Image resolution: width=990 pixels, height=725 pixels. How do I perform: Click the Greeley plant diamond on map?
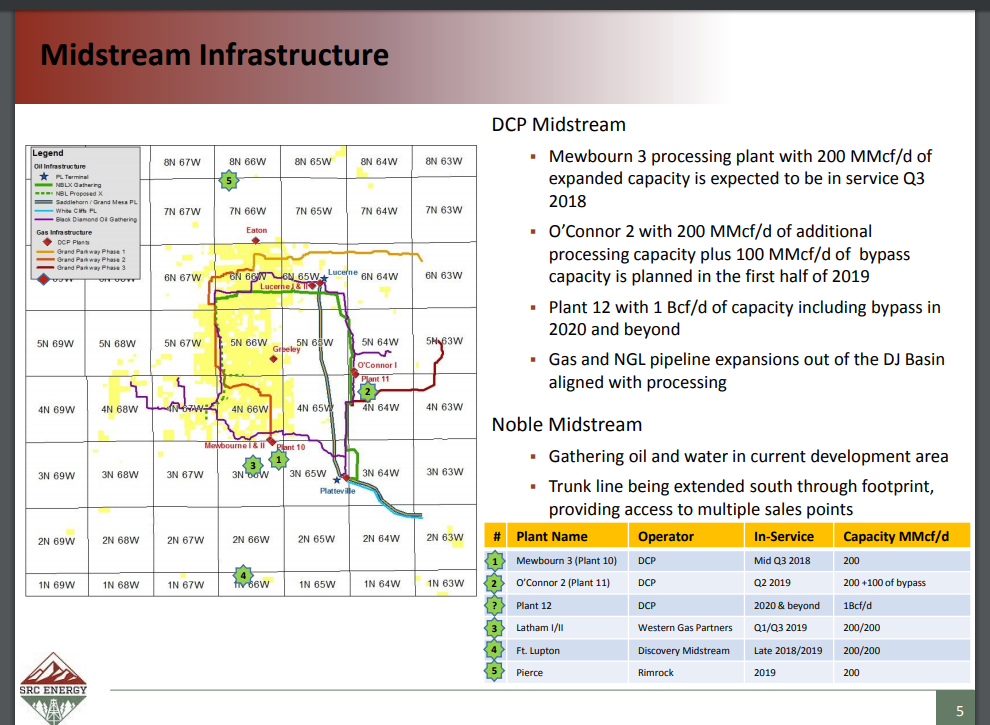[273, 359]
